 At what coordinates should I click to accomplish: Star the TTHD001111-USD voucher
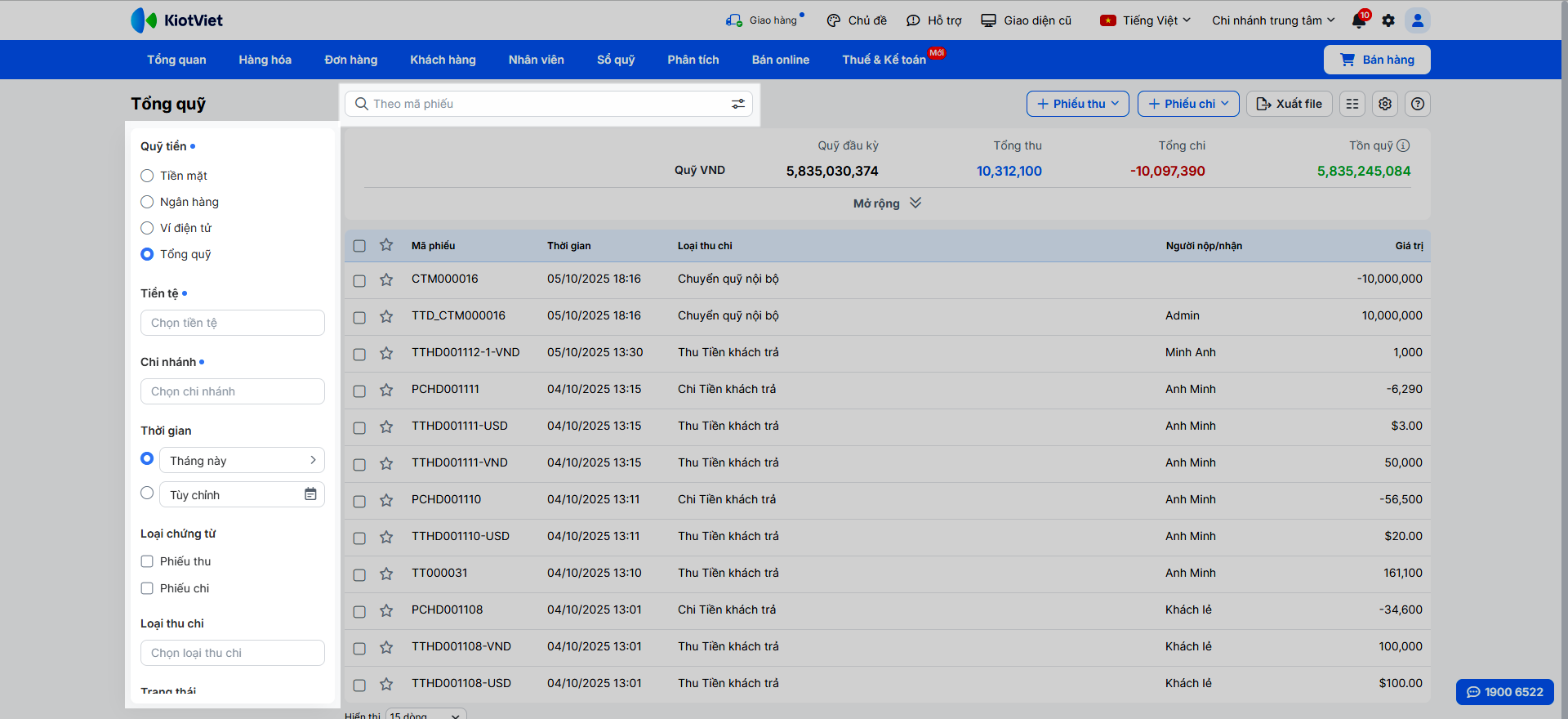(x=386, y=426)
